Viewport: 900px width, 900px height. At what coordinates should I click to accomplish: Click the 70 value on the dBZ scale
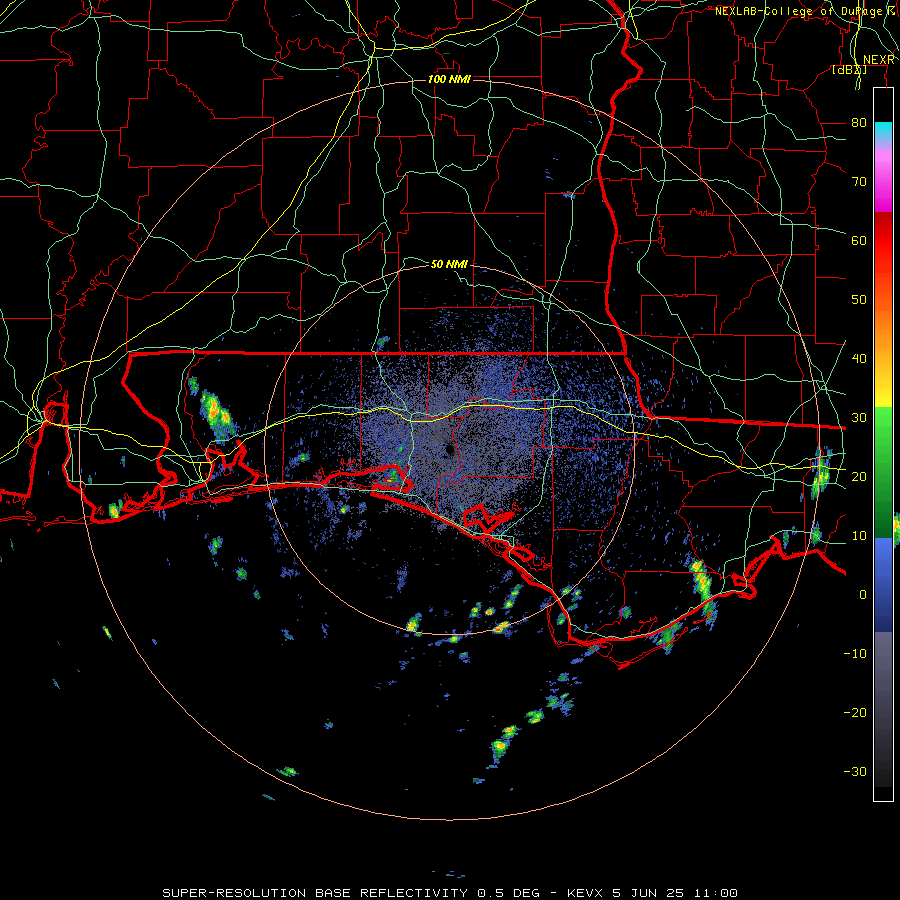tap(859, 182)
